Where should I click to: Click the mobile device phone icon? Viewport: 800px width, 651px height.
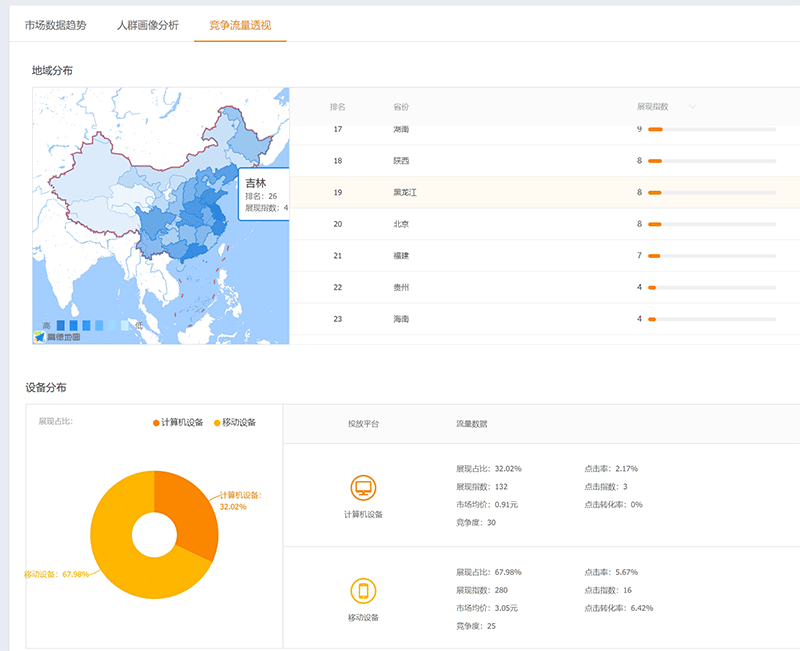click(363, 591)
